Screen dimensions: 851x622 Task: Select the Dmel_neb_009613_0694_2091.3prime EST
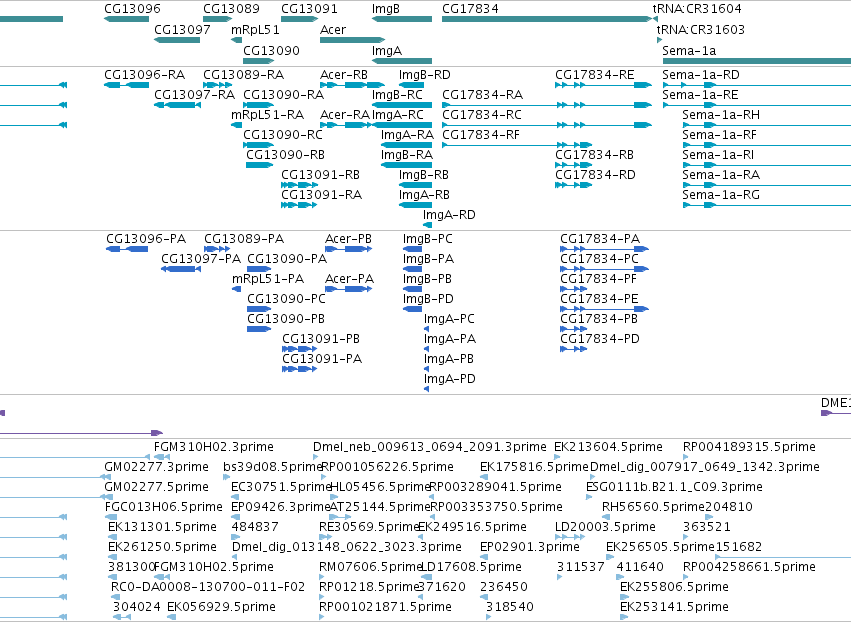pyautogui.click(x=429, y=447)
